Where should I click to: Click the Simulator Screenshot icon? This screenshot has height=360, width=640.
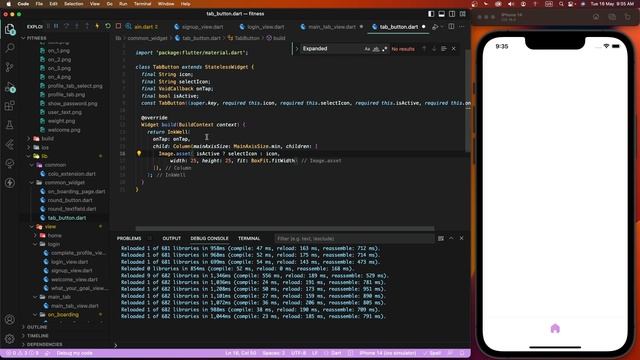[x=612, y=17]
